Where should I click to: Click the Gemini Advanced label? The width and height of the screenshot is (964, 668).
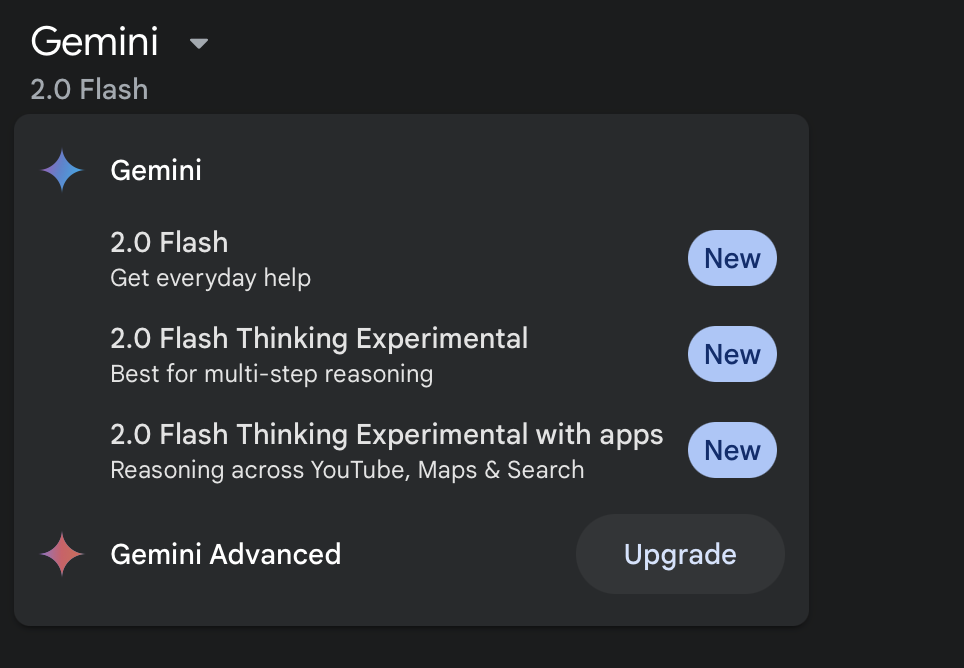coord(226,554)
